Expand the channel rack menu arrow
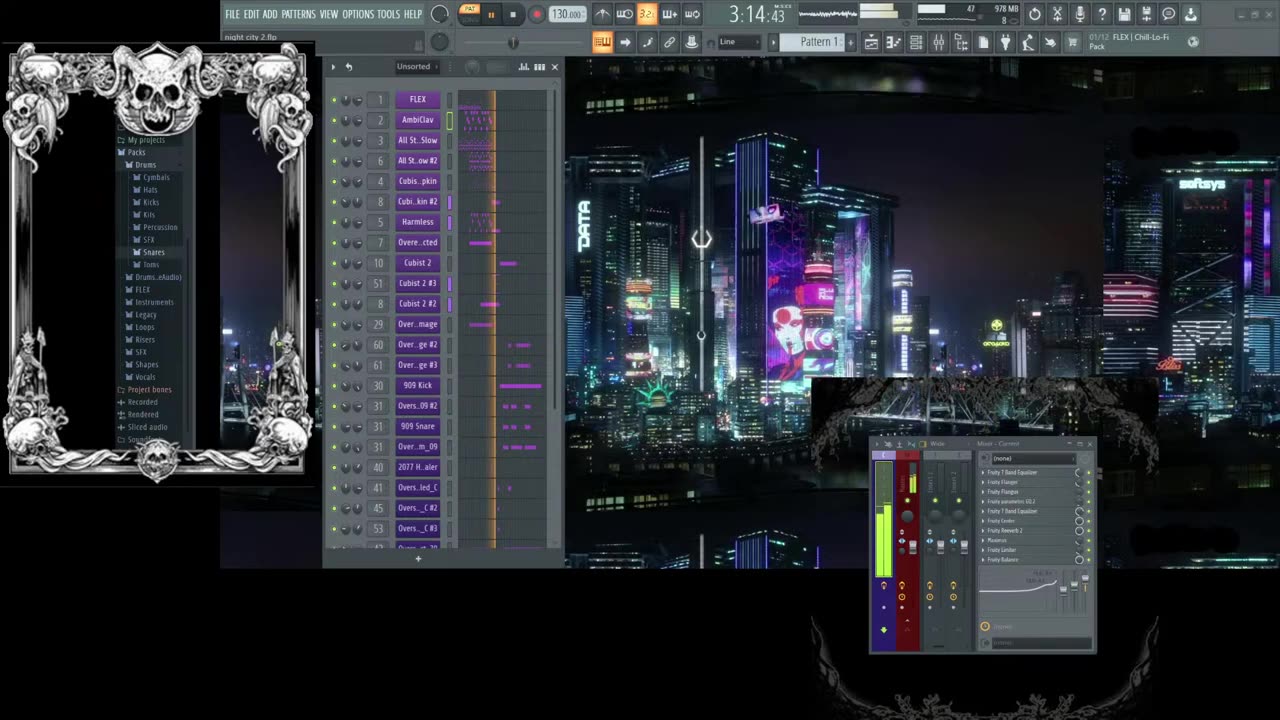 pyautogui.click(x=334, y=67)
